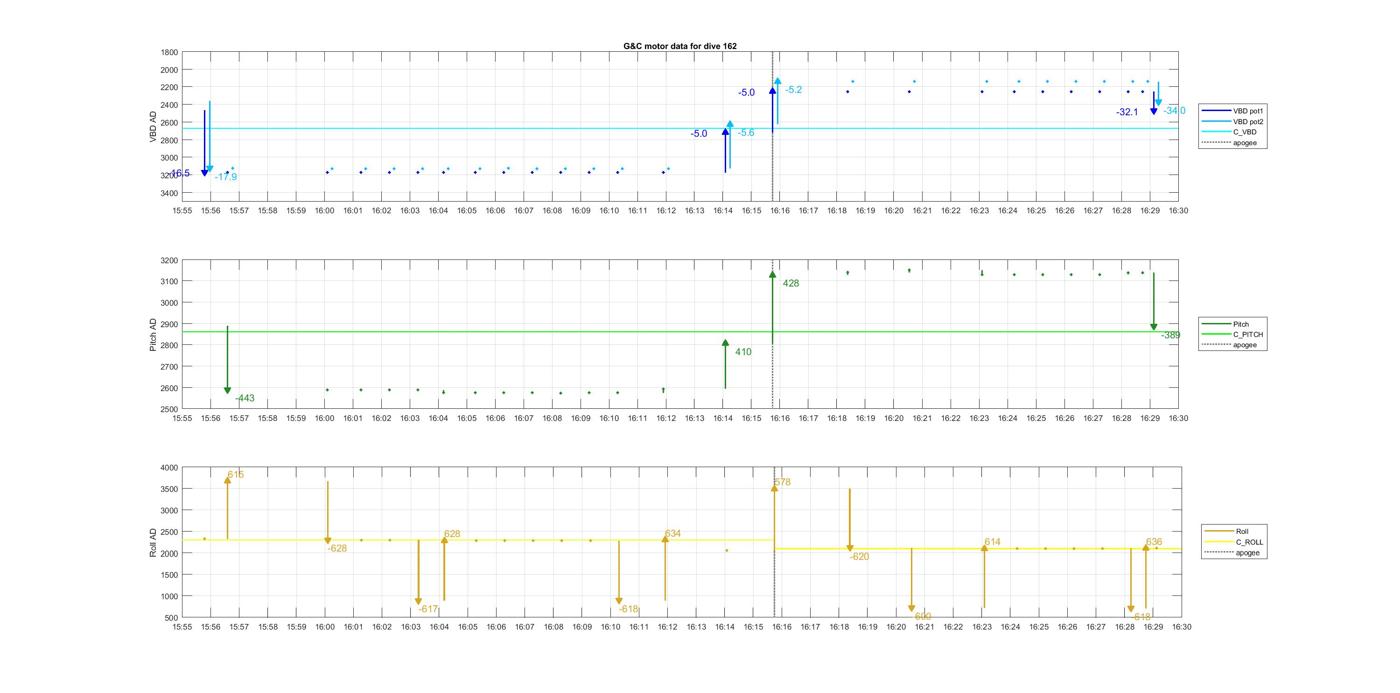Image resolution: width=1400 pixels, height=693 pixels.
Task: Click the "-443" pitch data label
Action: tap(245, 398)
